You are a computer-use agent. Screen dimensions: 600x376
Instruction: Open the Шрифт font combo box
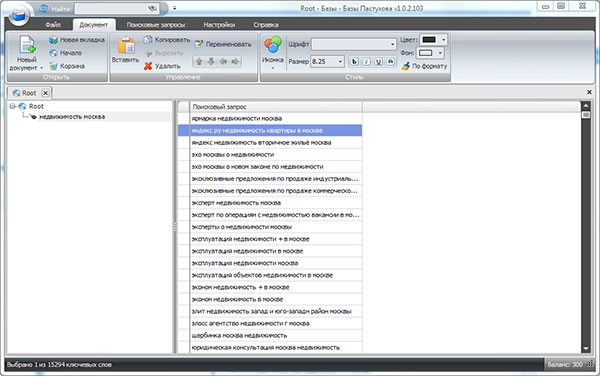click(354, 44)
